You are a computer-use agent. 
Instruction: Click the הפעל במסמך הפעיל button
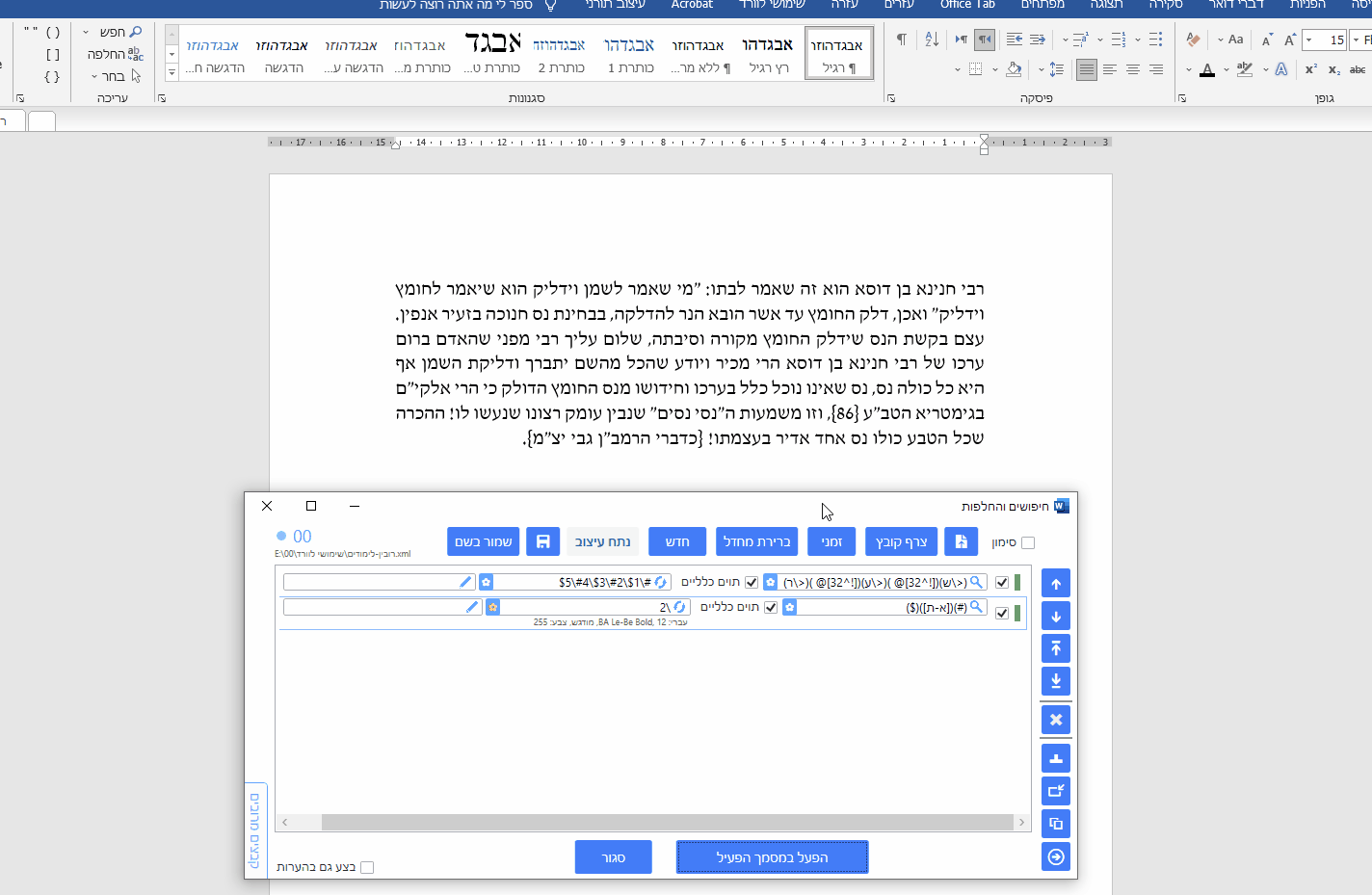click(x=772, y=856)
